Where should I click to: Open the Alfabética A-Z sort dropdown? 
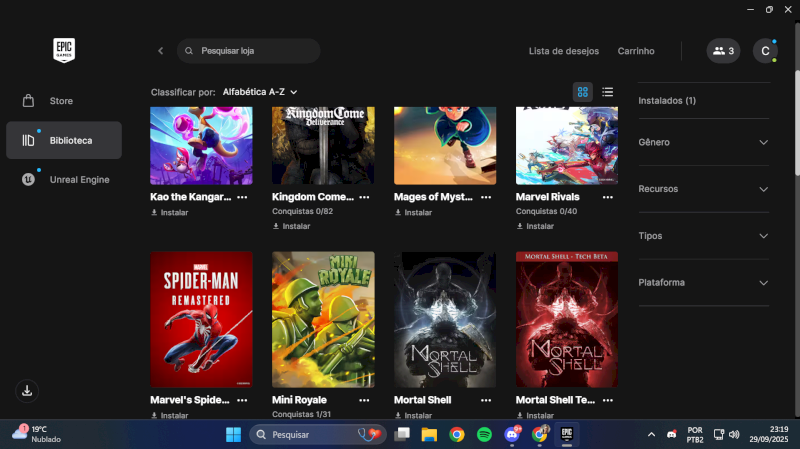coord(260,92)
